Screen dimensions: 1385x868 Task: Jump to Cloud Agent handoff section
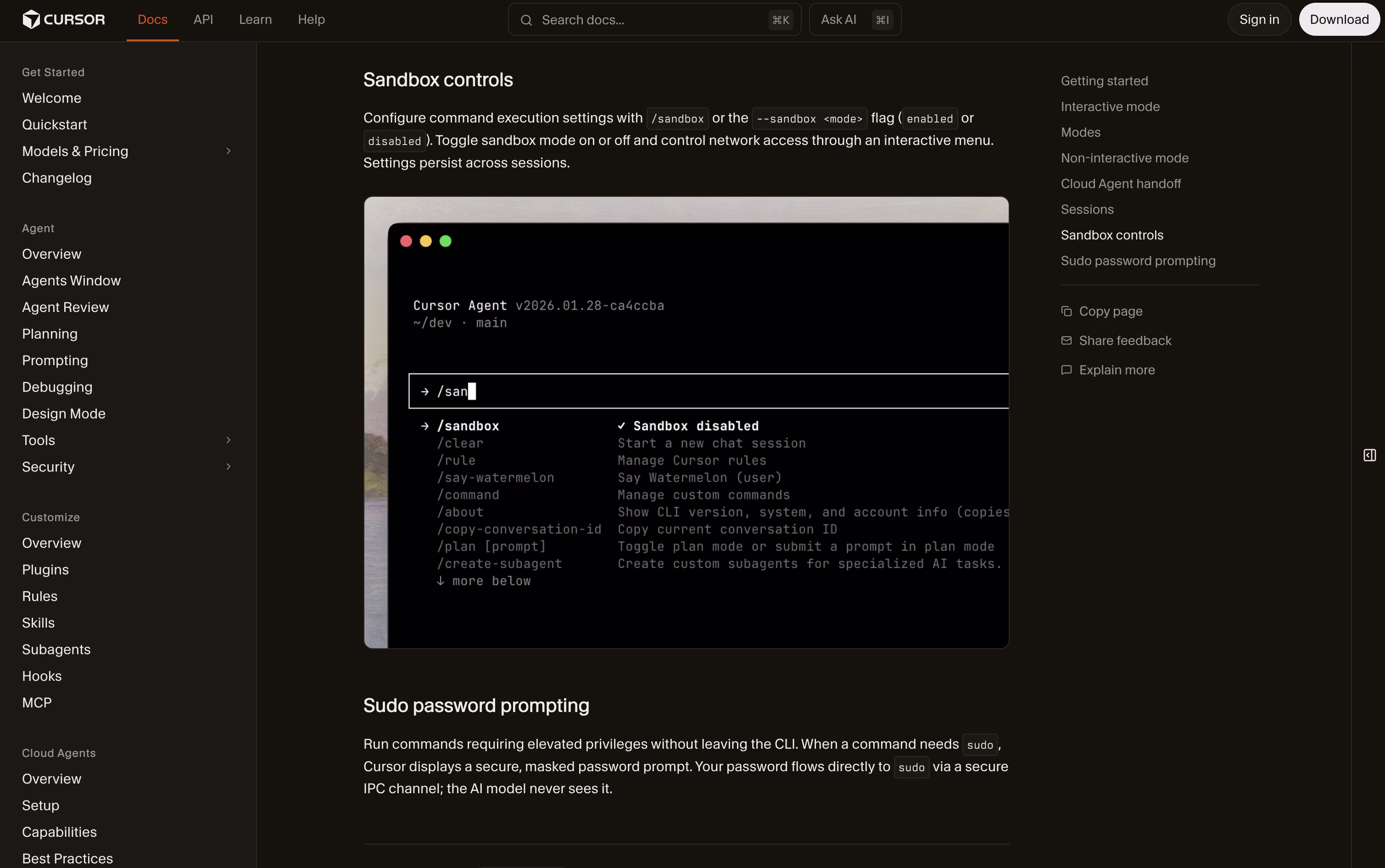1121,184
